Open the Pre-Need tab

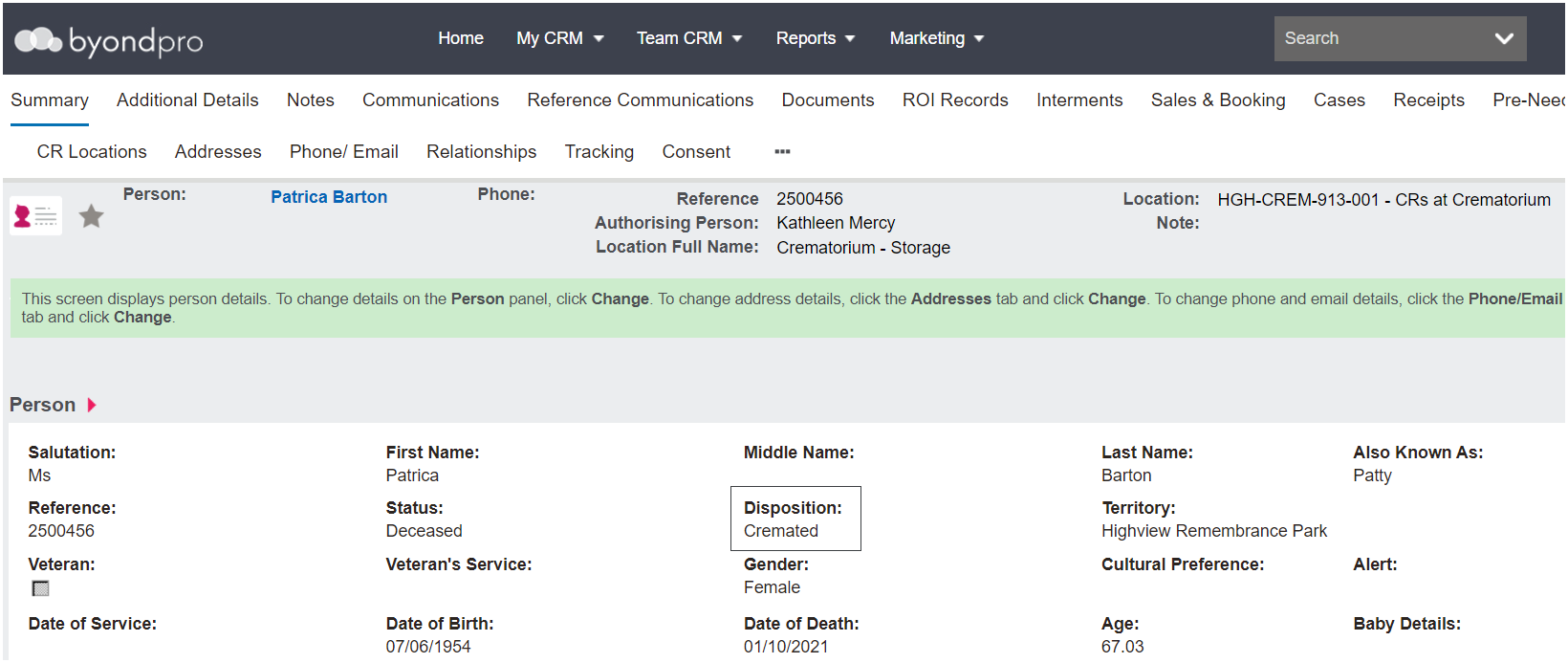pyautogui.click(x=1529, y=100)
